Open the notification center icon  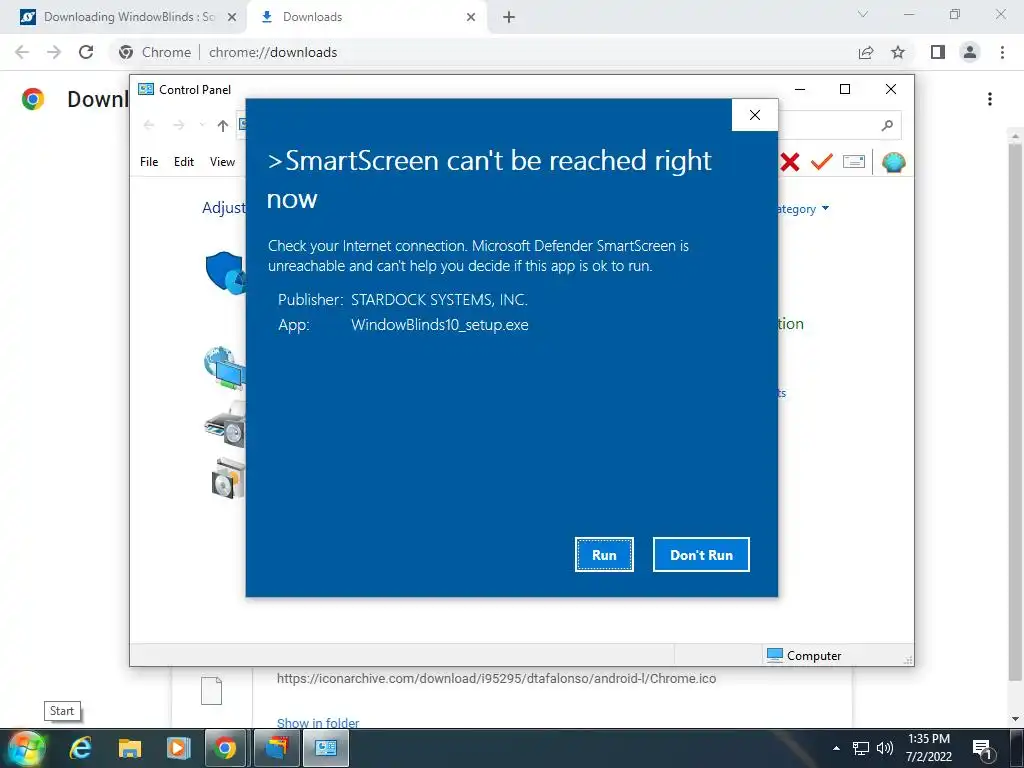pyautogui.click(x=982, y=748)
